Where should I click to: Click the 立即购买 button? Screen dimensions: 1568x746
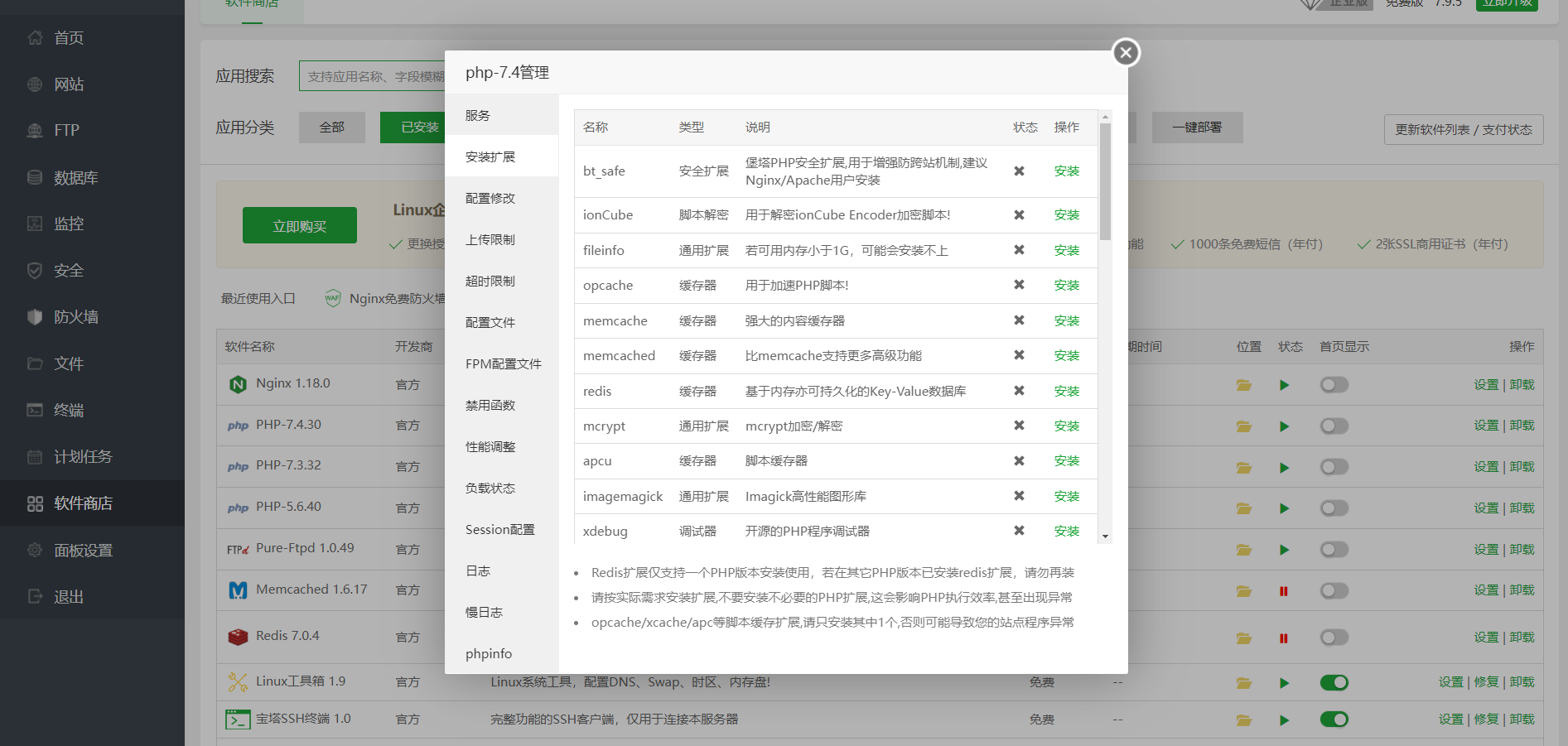299,224
